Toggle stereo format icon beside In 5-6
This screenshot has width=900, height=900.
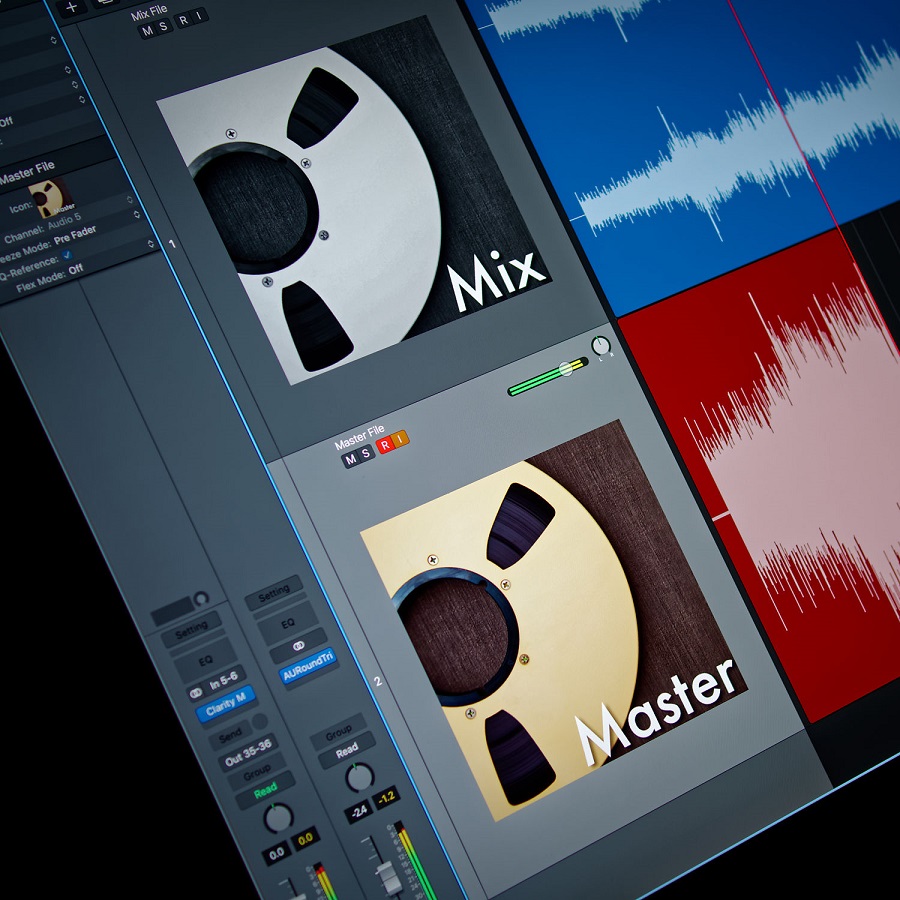196,693
